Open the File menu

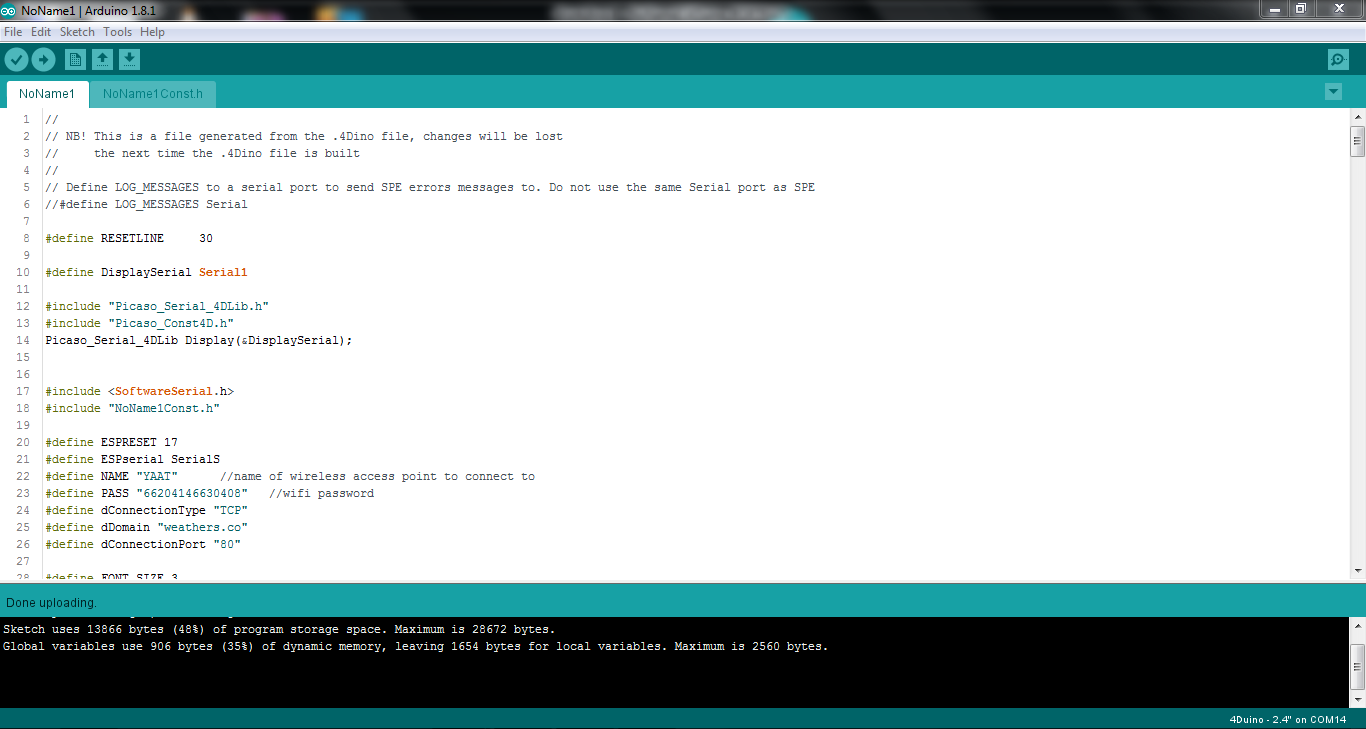(x=13, y=32)
